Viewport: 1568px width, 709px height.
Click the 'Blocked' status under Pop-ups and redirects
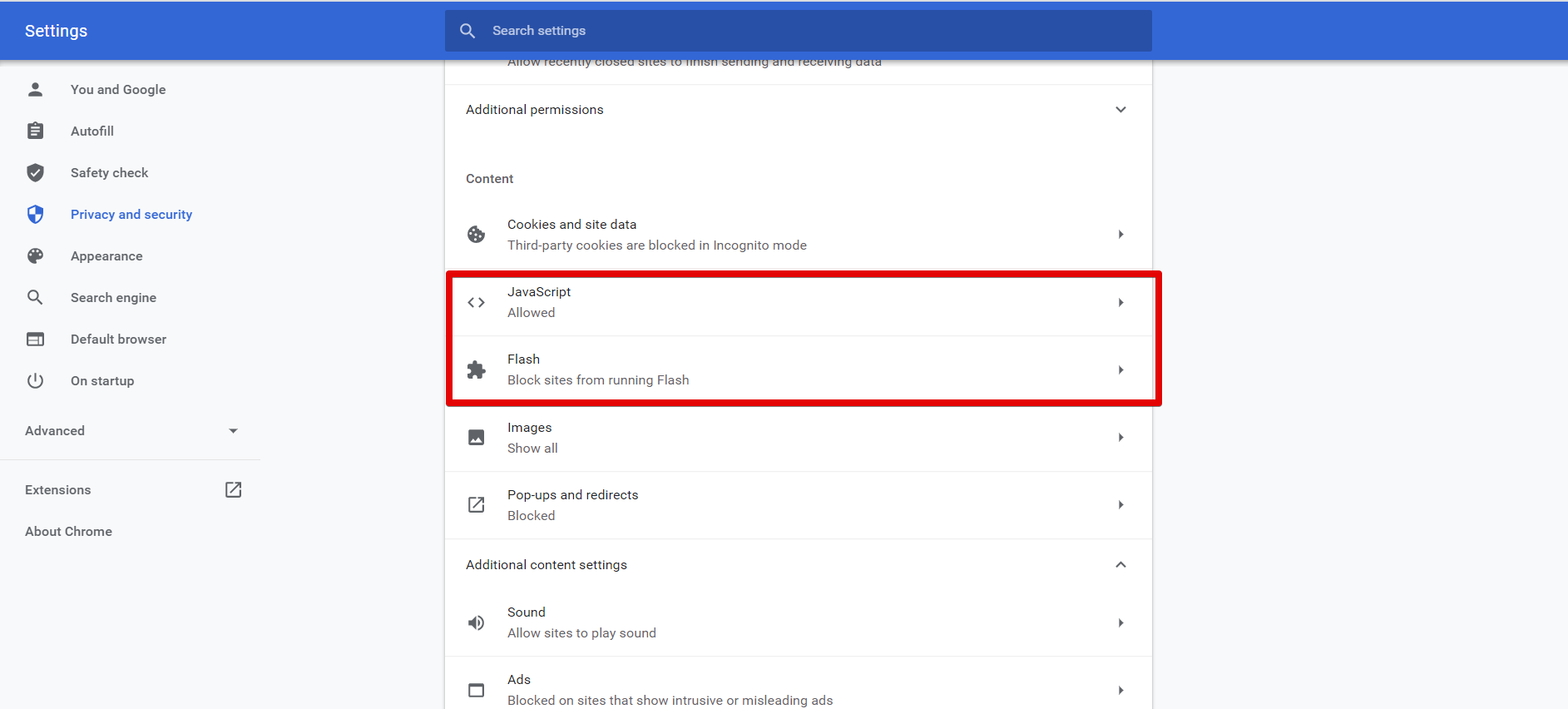(532, 515)
